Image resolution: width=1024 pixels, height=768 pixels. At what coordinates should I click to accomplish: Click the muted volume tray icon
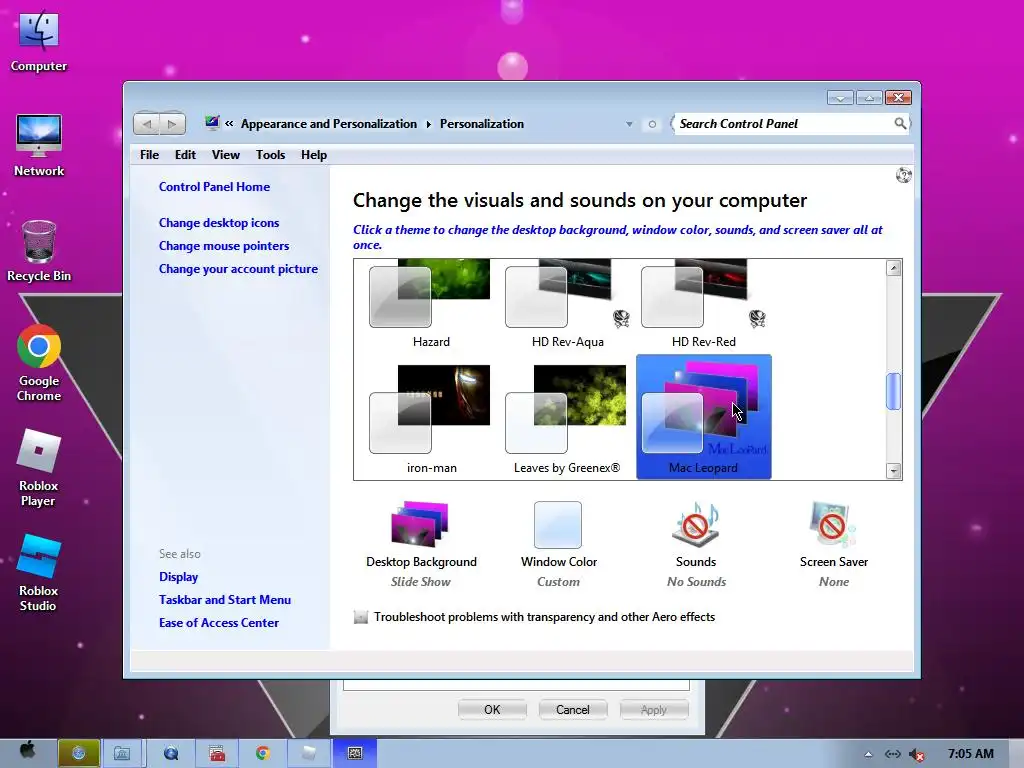pyautogui.click(x=918, y=754)
